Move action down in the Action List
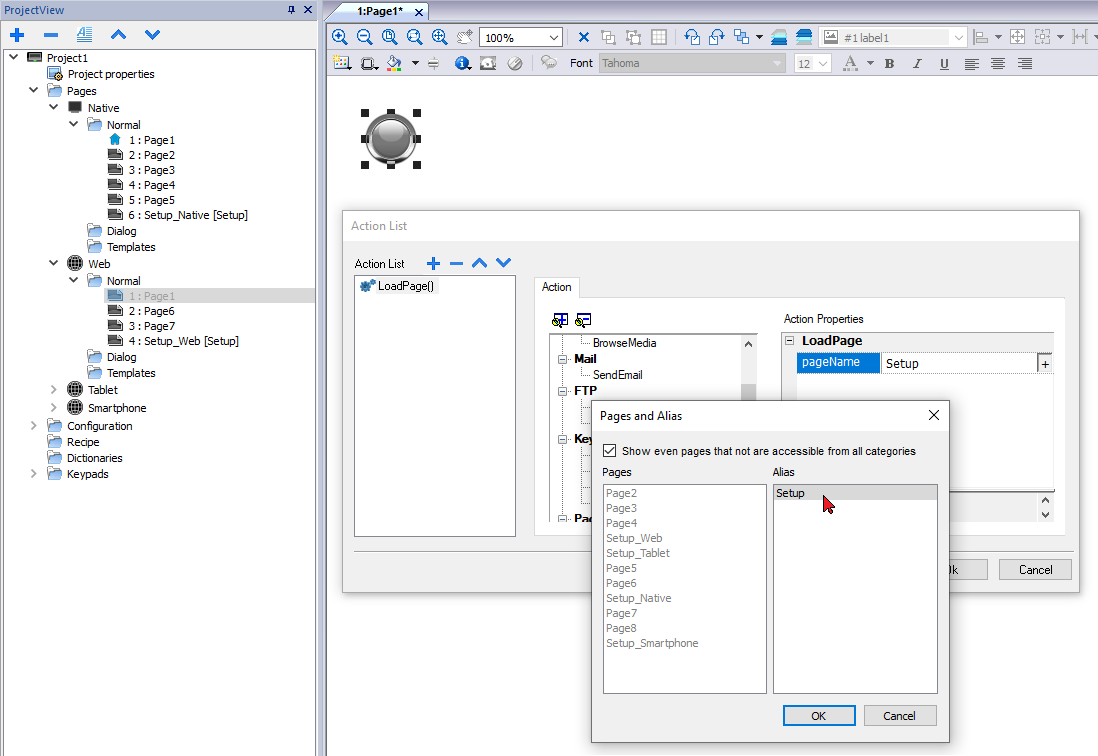Screen dimensions: 1098x756 click(504, 263)
